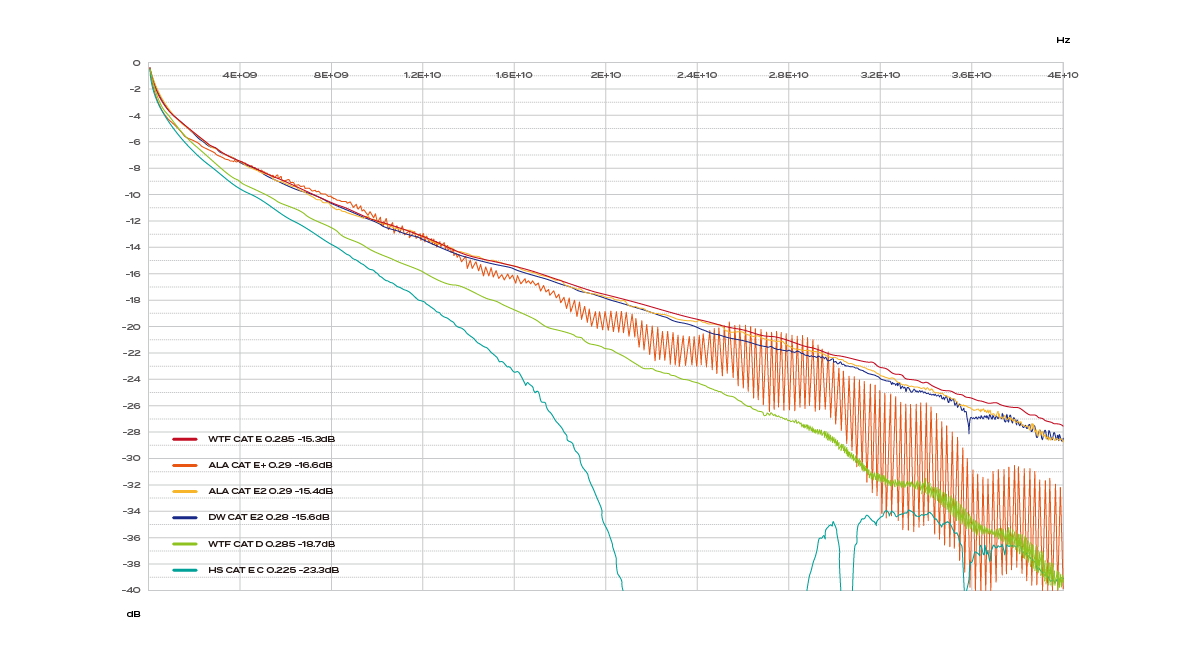The width and height of the screenshot is (1200, 655).
Task: Select the yellow ALA CAT E2 legend swatch
Action: (185, 491)
